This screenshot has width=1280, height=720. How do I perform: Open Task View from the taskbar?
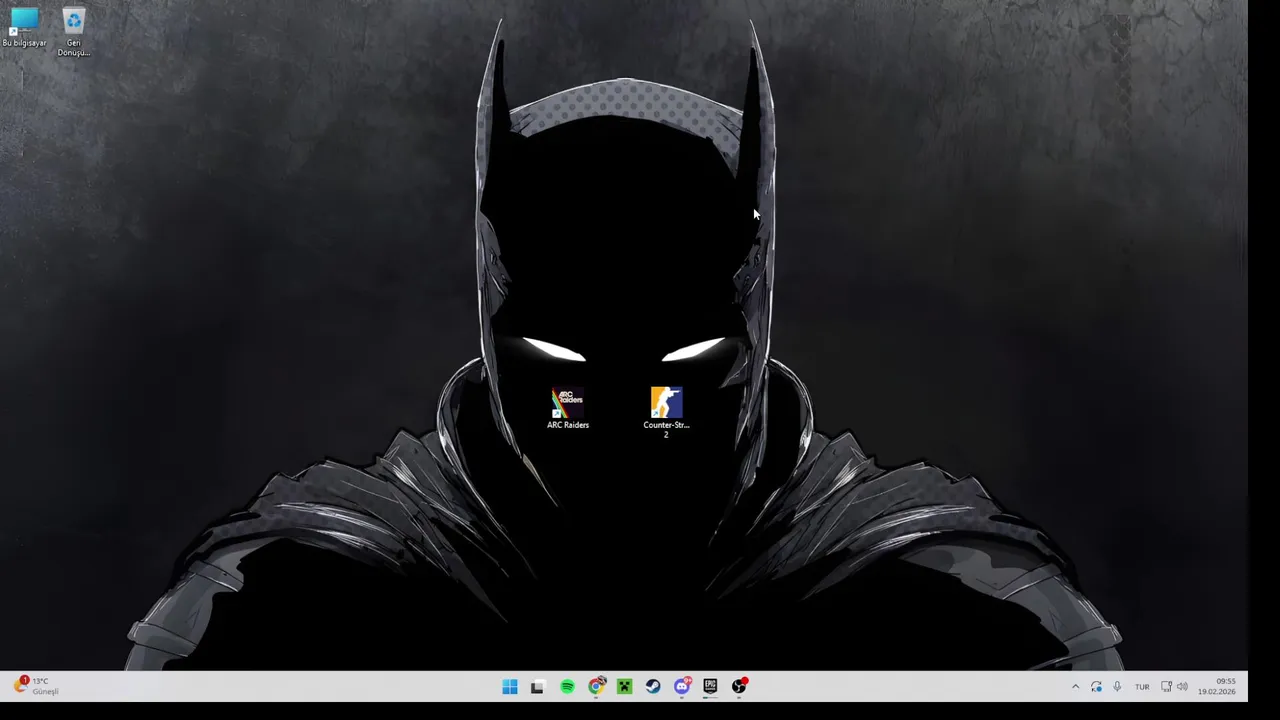click(x=538, y=686)
